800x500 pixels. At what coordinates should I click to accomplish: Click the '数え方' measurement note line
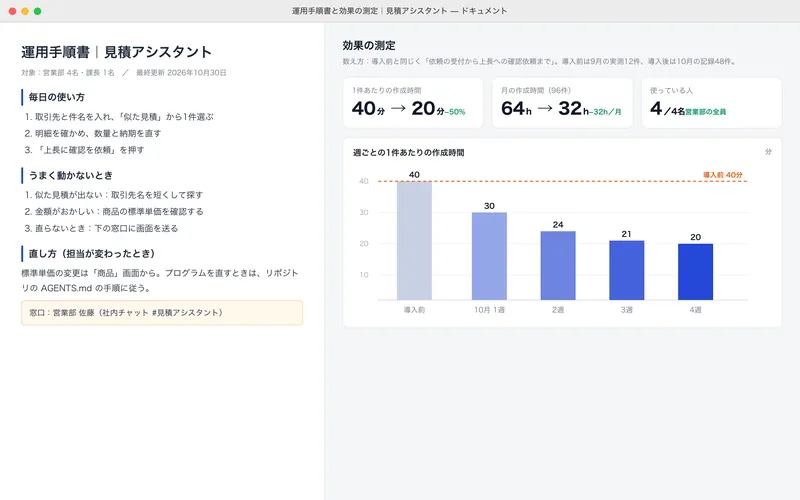tap(540, 61)
